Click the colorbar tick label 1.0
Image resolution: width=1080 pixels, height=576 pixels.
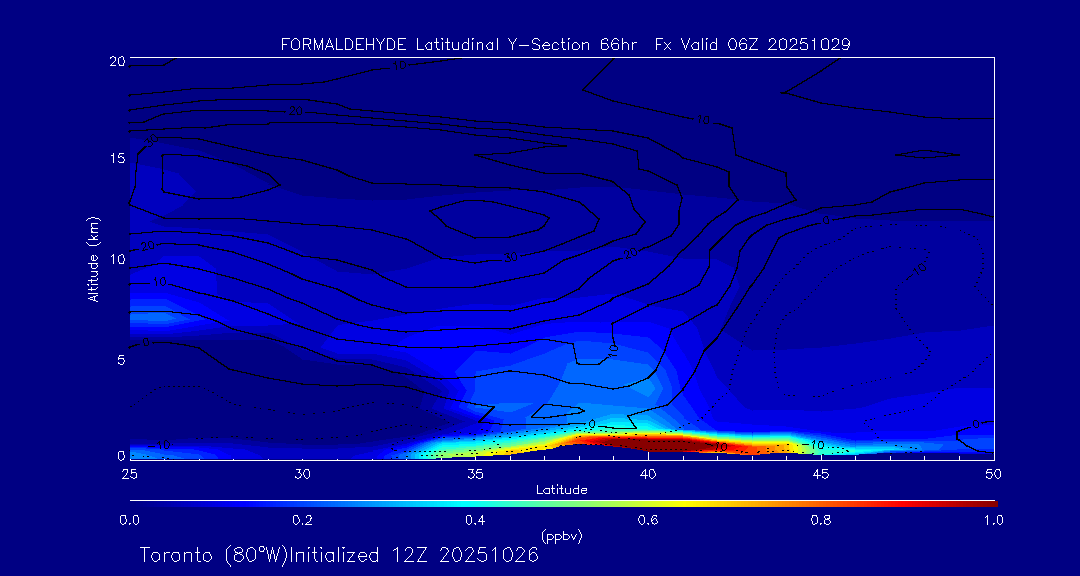(x=993, y=520)
